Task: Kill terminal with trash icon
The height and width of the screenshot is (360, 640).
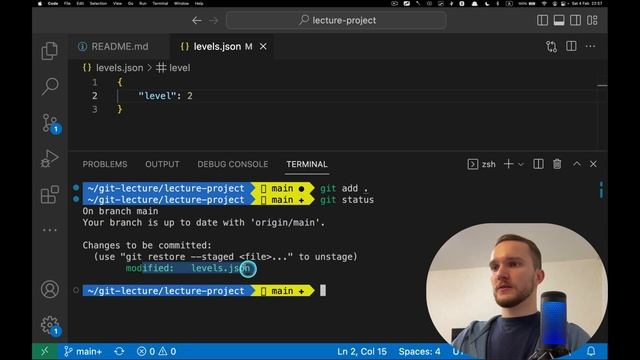Action: 557,164
